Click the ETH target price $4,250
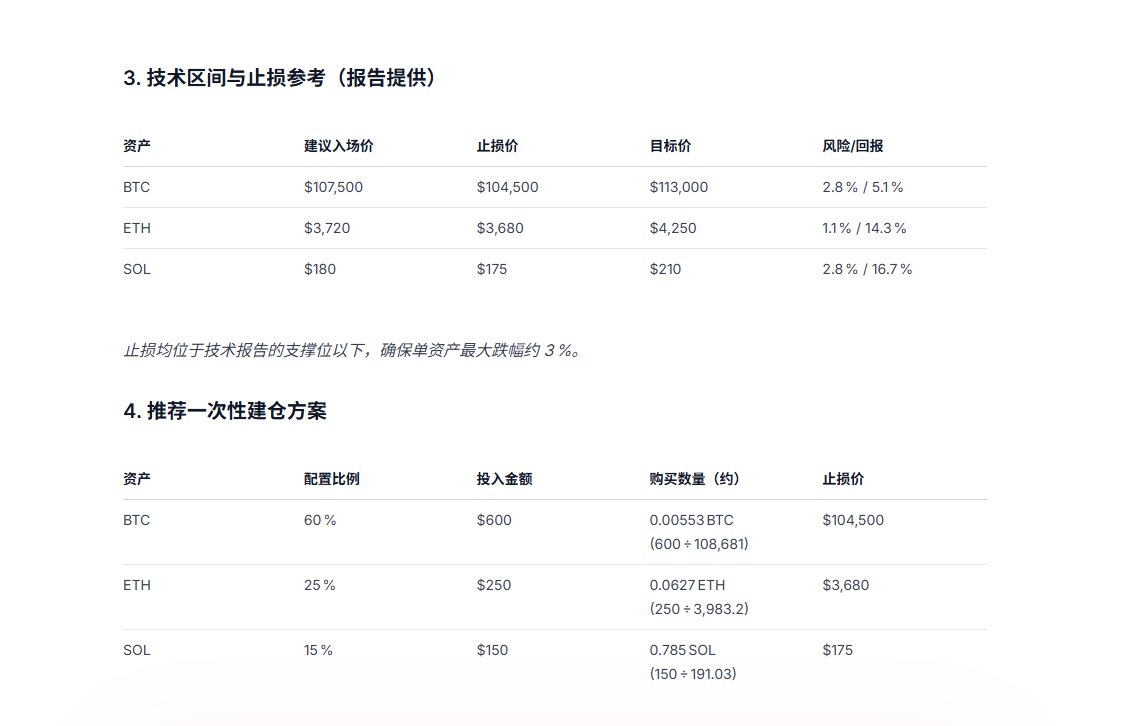1128x726 pixels. click(x=673, y=228)
